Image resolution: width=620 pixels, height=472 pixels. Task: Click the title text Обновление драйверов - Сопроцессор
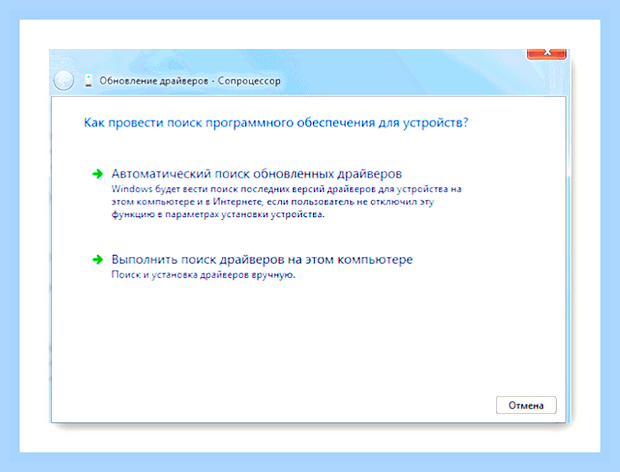click(190, 81)
